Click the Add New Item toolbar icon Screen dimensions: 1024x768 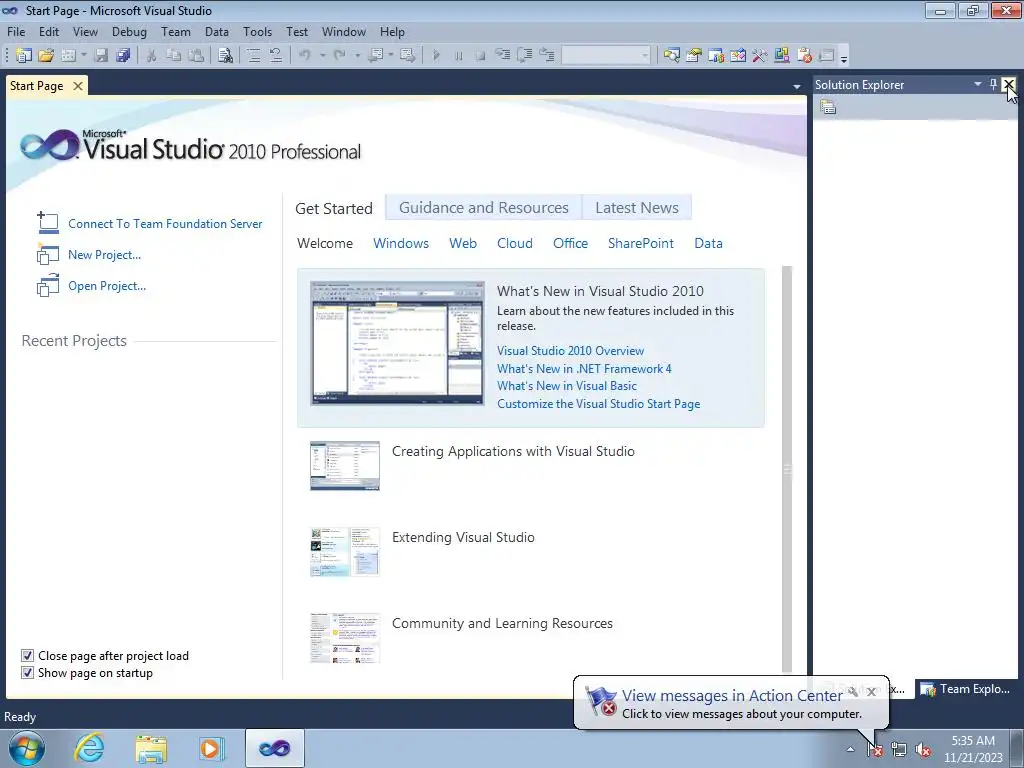coord(68,56)
